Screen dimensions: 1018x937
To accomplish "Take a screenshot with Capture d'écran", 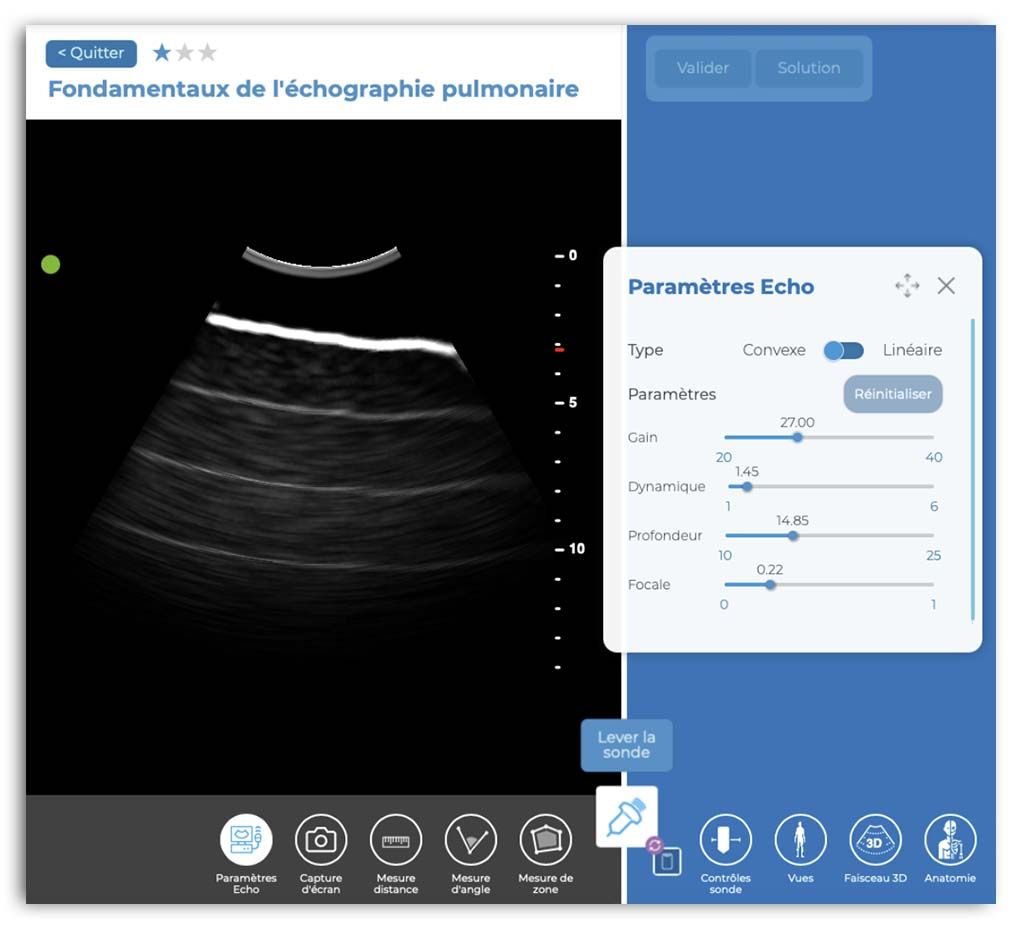I will click(x=321, y=840).
